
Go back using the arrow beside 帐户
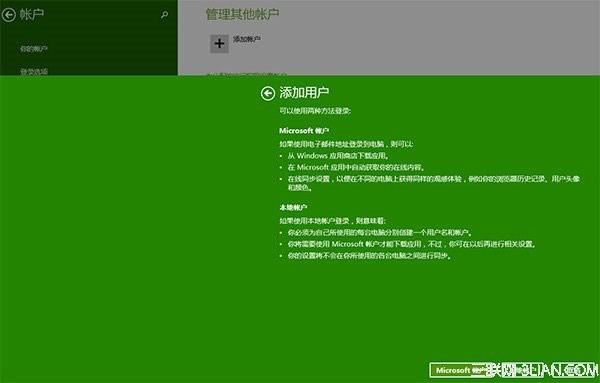(x=8, y=15)
